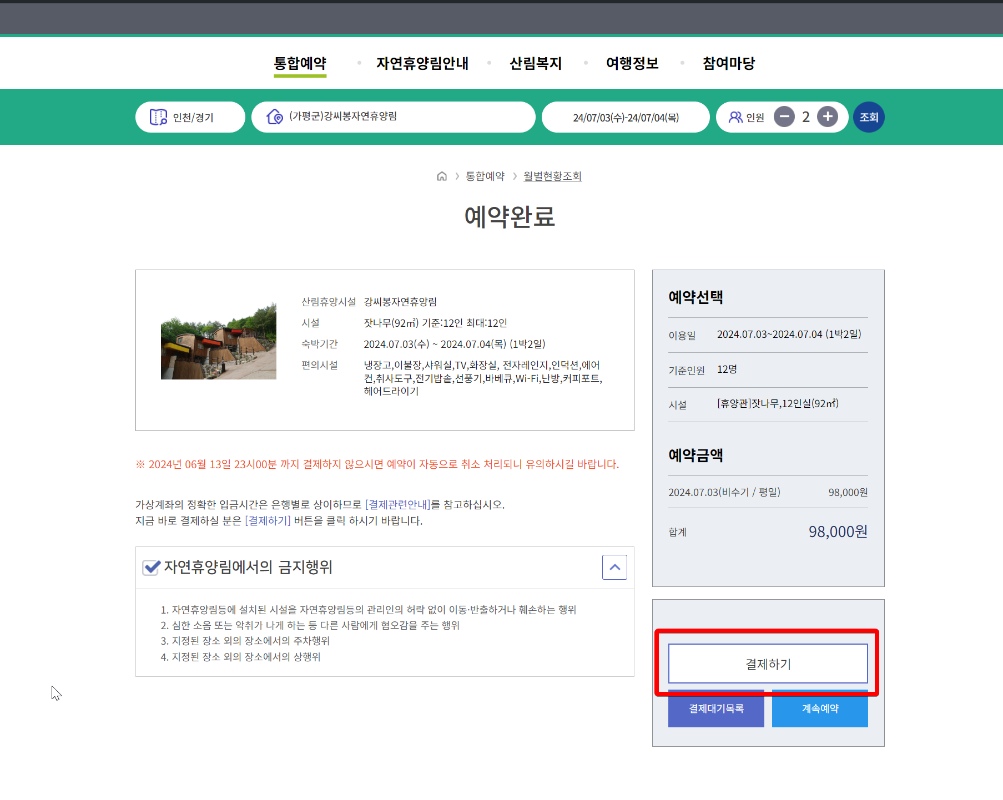Click the map icon beside 인천/경기
Image resolution: width=1003 pixels, height=800 pixels.
[x=156, y=116]
